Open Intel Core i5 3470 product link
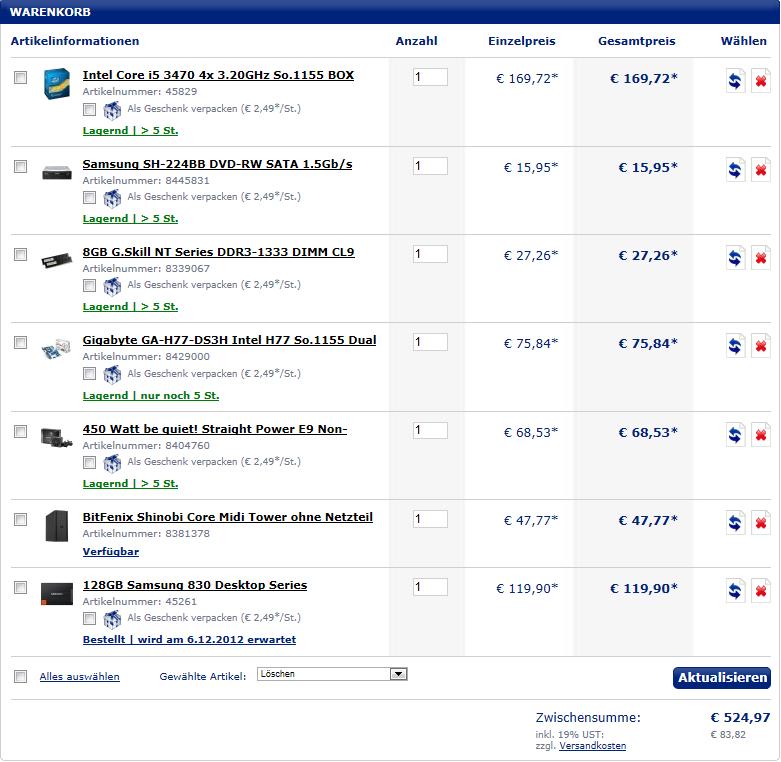Viewport: 781px width, 762px height. pyautogui.click(x=218, y=75)
